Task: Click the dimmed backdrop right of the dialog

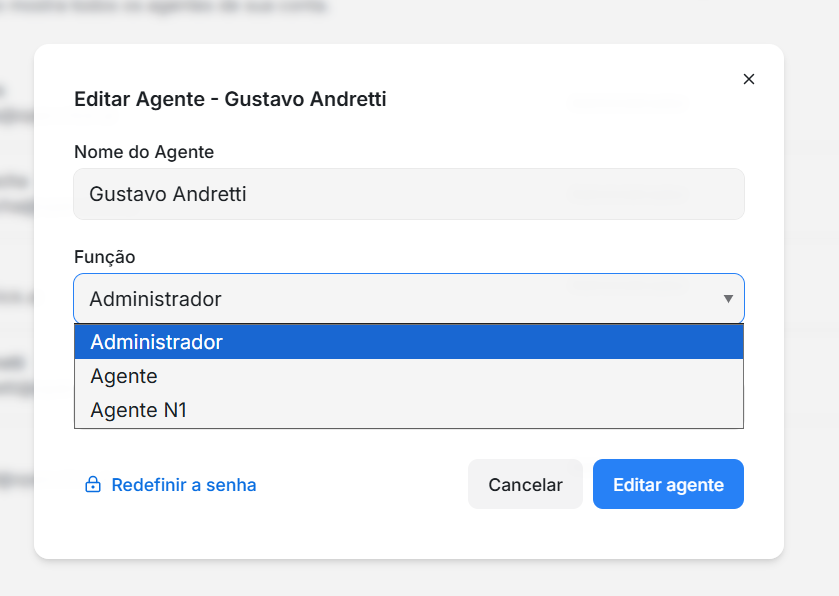Action: [811, 300]
